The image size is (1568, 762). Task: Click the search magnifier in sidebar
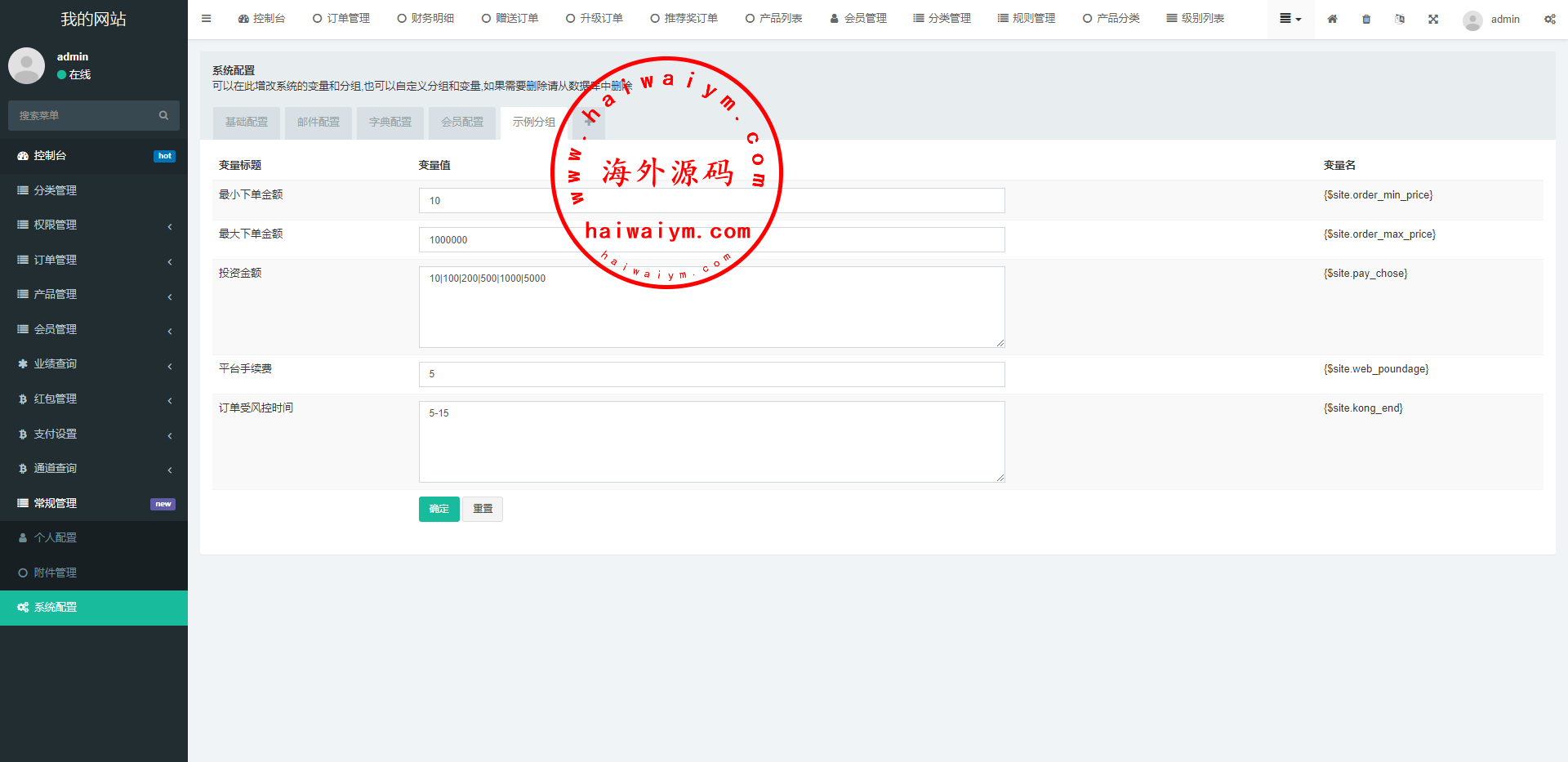[x=163, y=115]
